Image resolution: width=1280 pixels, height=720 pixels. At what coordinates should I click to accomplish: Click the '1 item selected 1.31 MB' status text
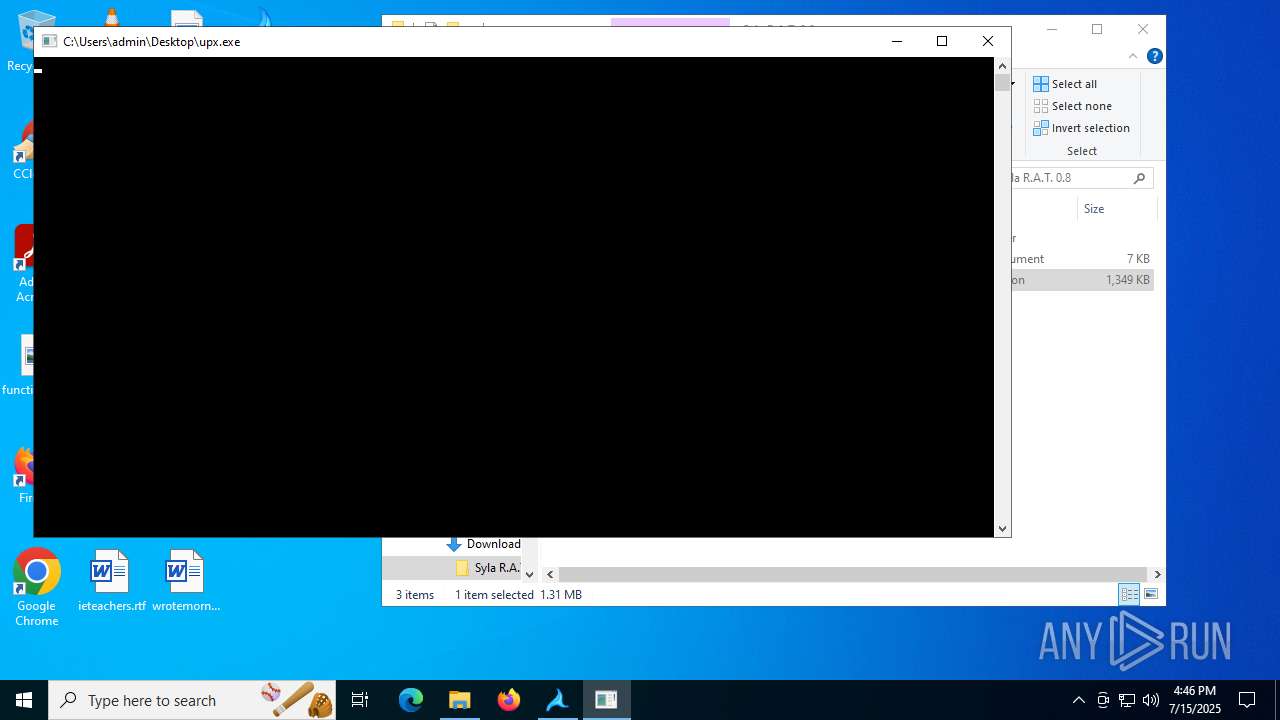518,595
